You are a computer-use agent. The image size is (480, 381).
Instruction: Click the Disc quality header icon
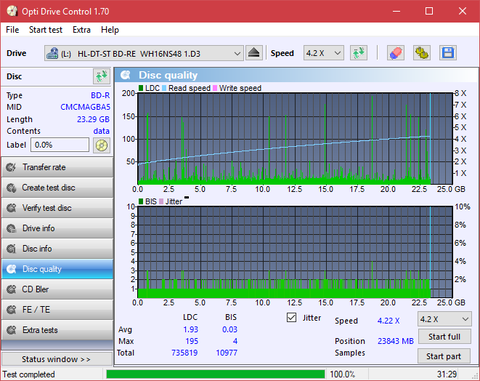click(x=125, y=75)
